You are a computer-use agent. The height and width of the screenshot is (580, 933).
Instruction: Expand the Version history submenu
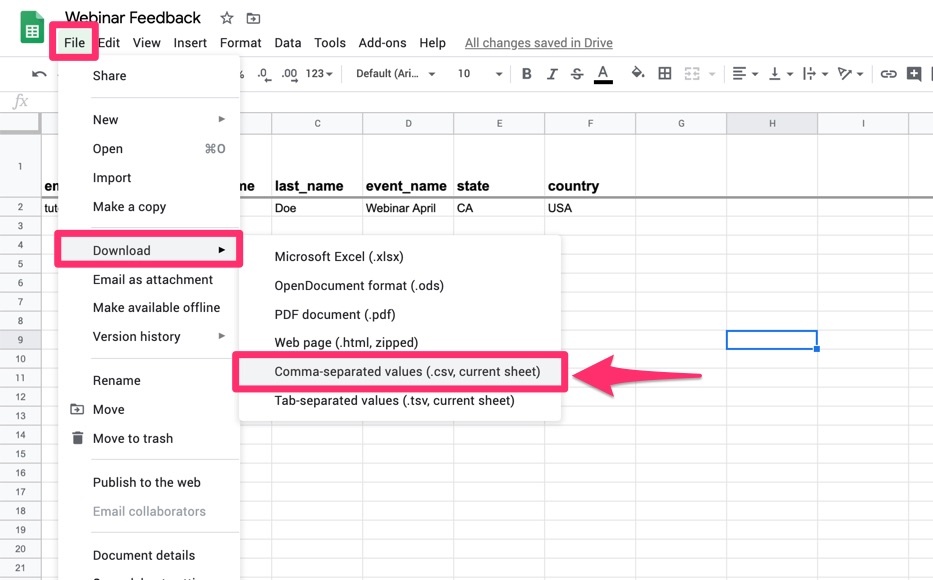[149, 337]
